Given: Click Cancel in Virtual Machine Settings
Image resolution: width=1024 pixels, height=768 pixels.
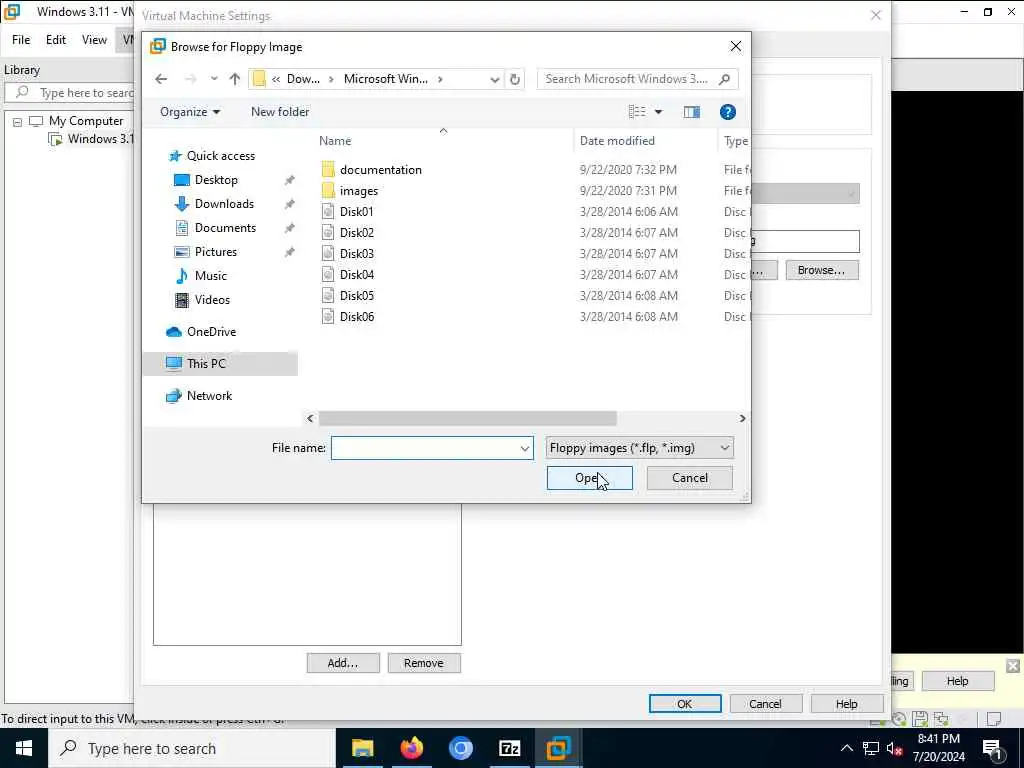Looking at the screenshot, I should click(x=765, y=704).
